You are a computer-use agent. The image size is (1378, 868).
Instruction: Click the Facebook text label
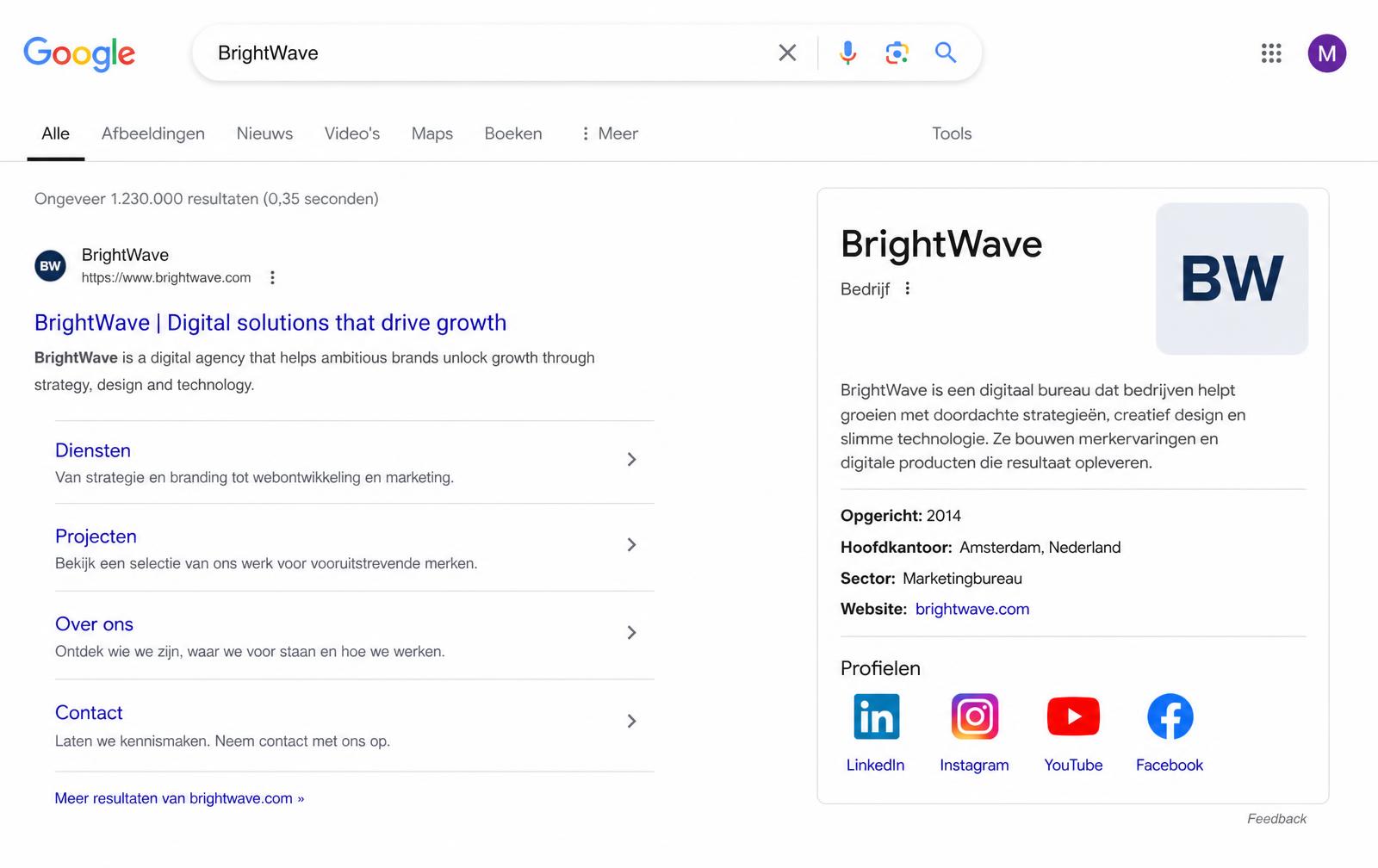1170,765
